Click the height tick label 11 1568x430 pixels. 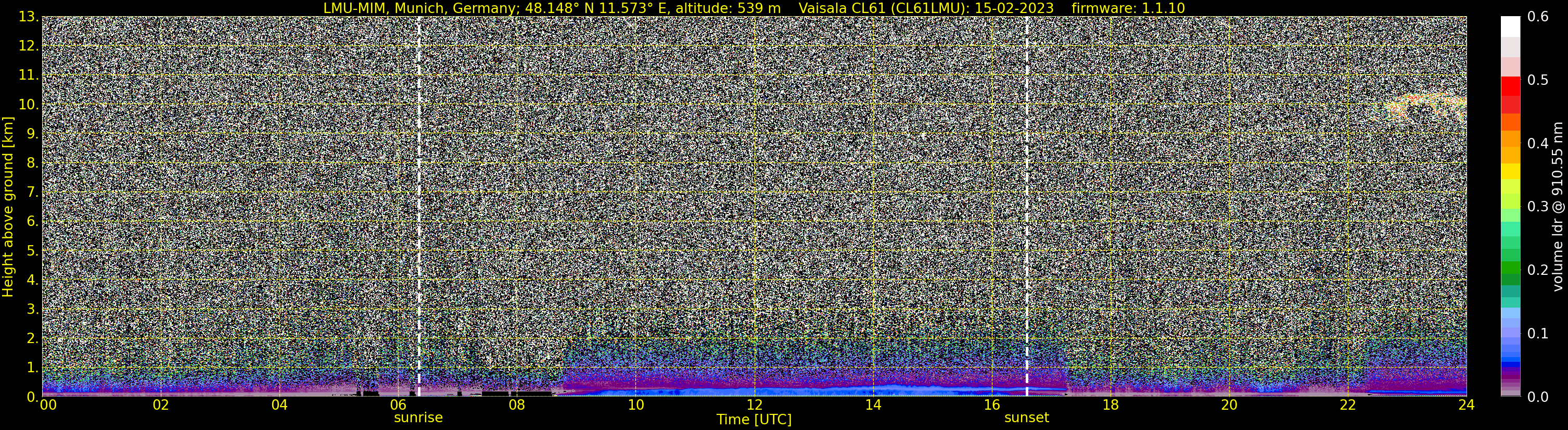(29, 75)
